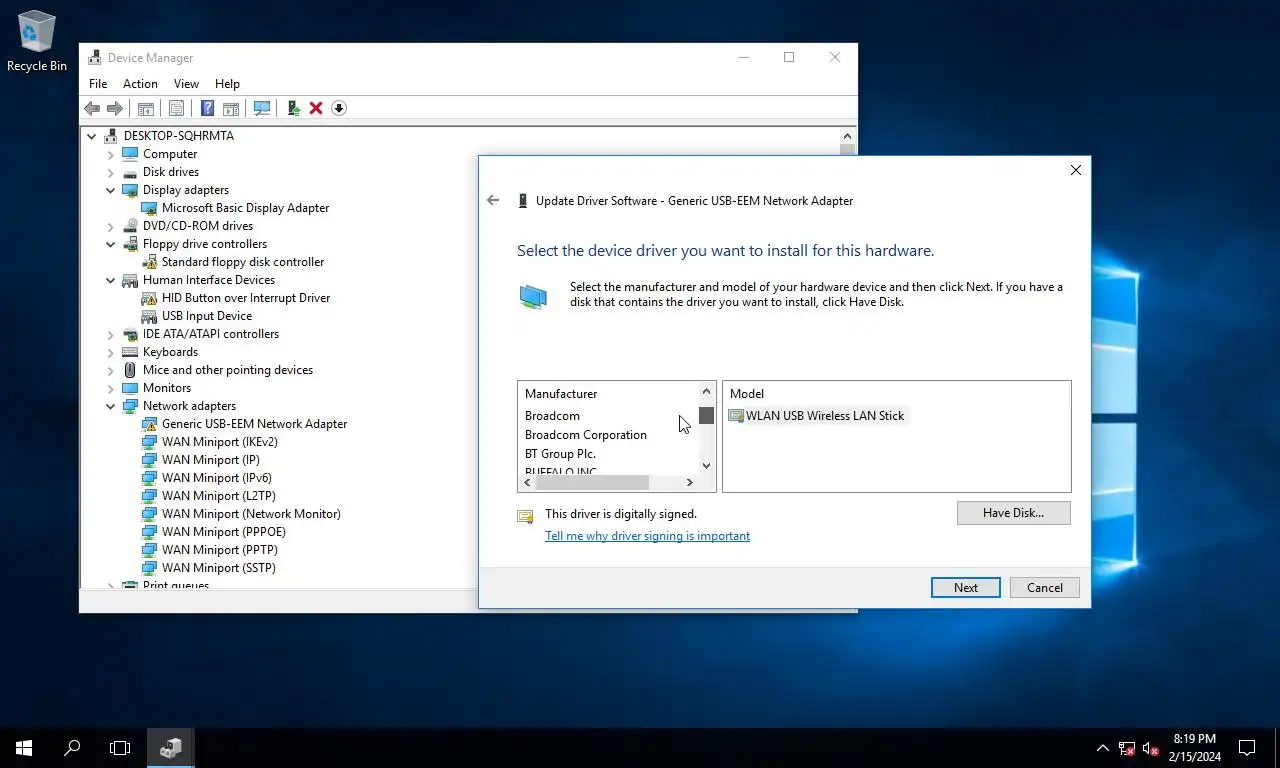Click manufacturer list scroll-up arrow
The height and width of the screenshot is (768, 1280).
(x=706, y=391)
